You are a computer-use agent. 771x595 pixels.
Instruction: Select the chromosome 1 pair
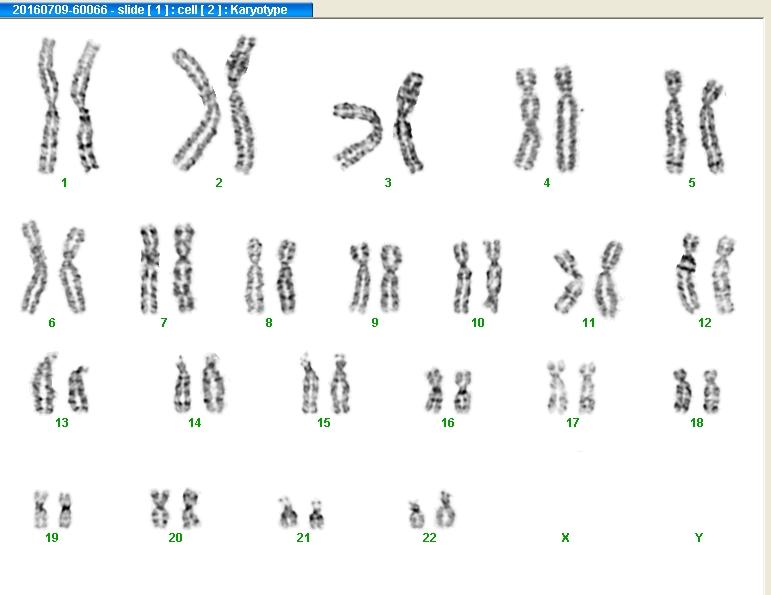(69, 106)
